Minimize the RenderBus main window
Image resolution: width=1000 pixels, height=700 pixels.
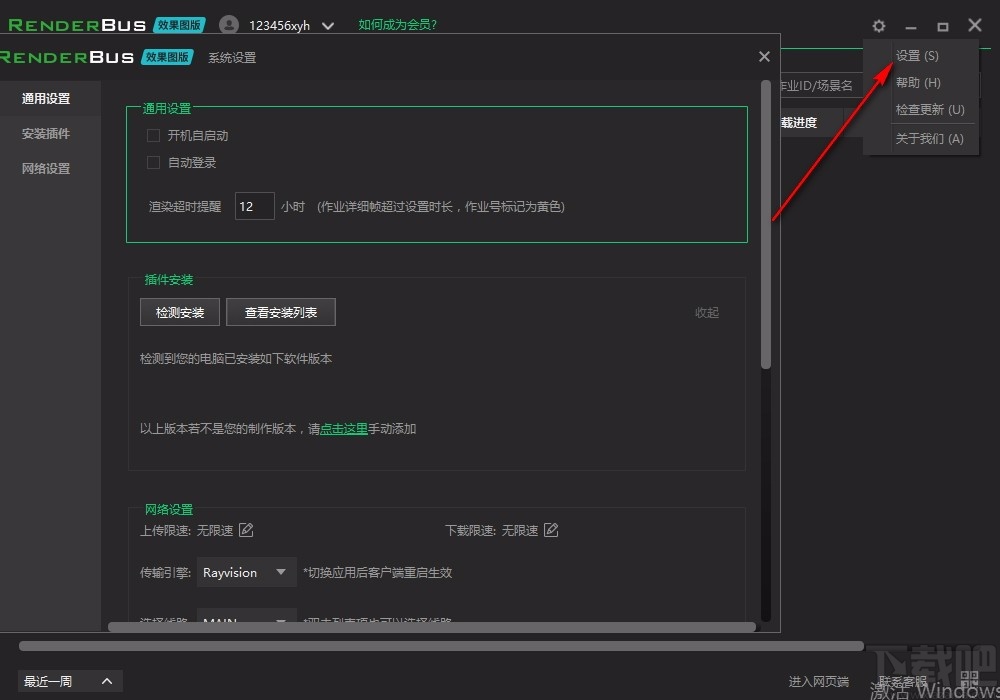(x=911, y=27)
